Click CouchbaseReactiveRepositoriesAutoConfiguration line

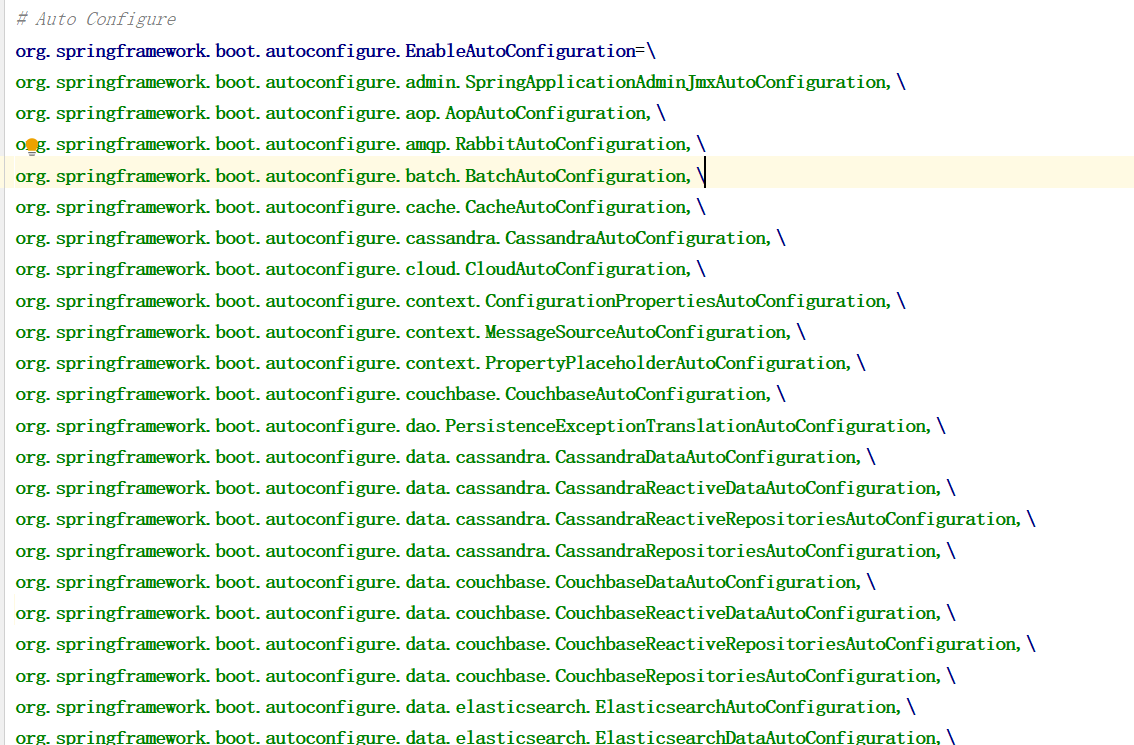[x=525, y=645]
